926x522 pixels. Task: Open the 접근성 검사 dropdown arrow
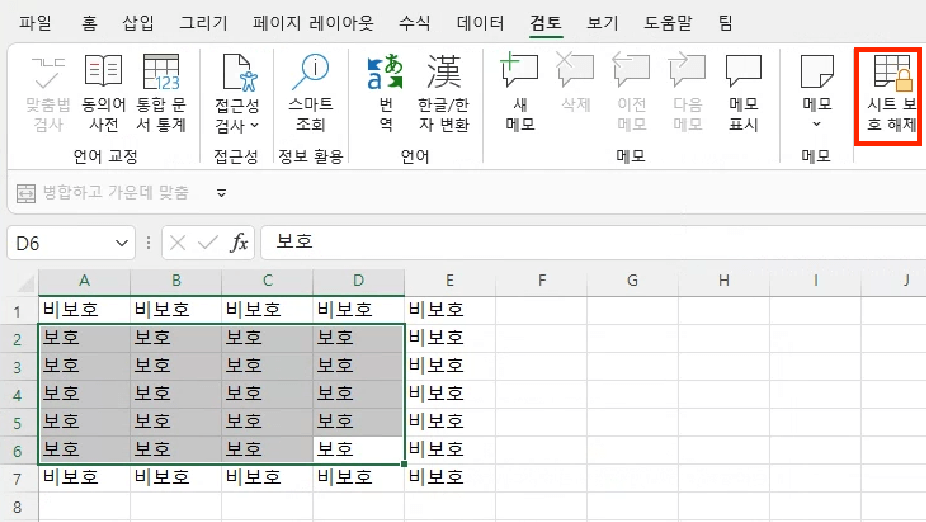click(255, 125)
